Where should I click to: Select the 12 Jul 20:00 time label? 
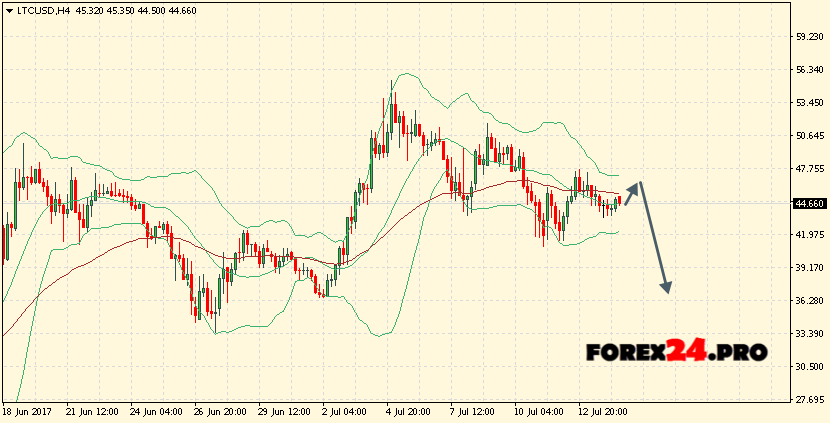tap(602, 412)
